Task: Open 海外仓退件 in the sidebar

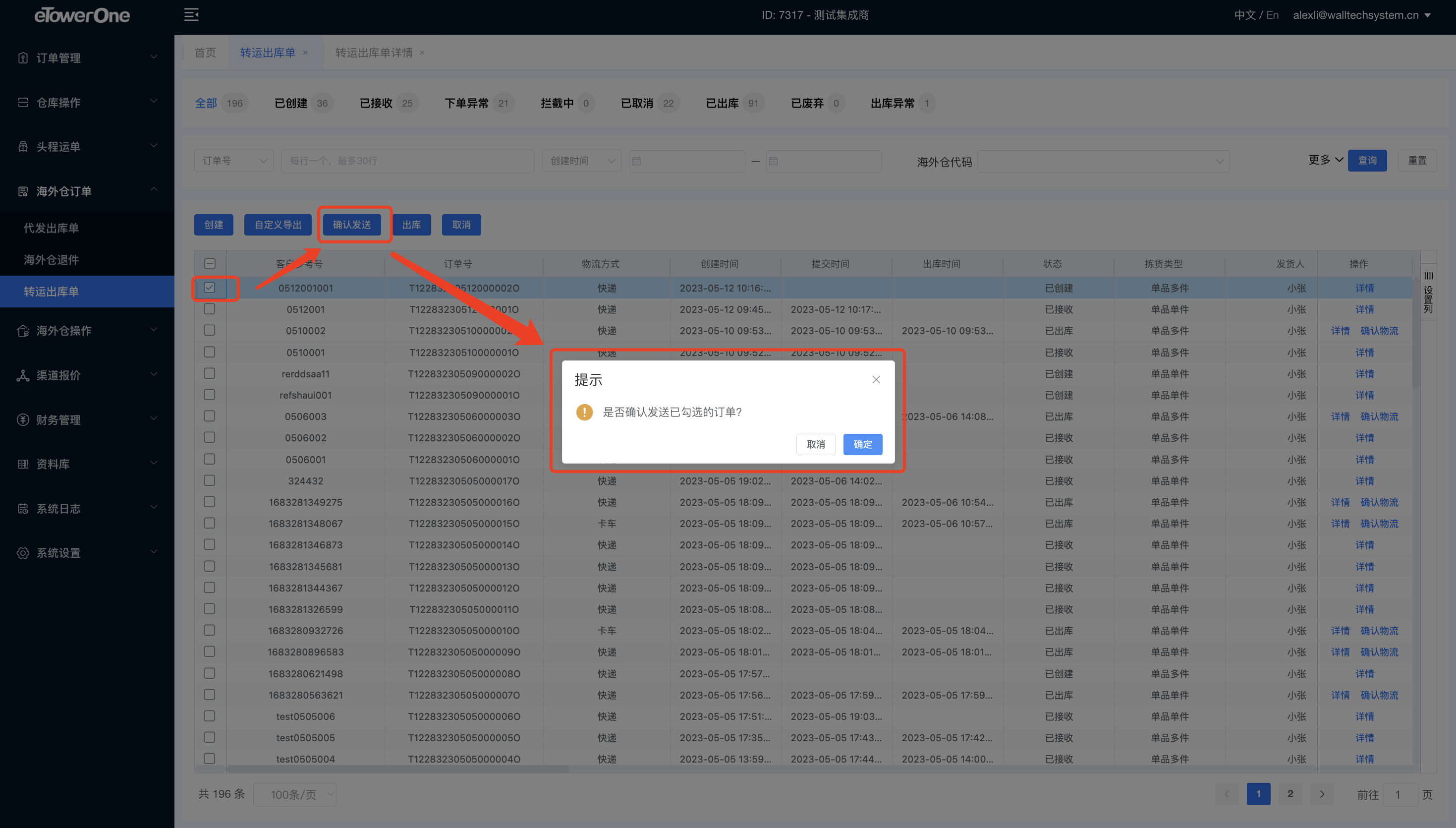Action: (x=51, y=260)
